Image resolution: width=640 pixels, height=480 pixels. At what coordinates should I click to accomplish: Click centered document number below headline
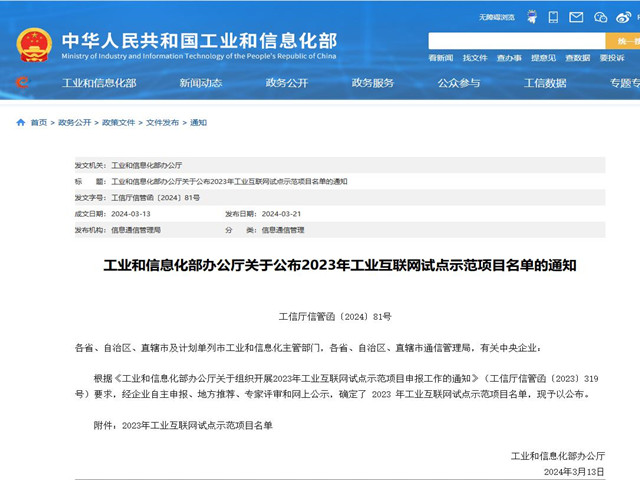click(335, 317)
